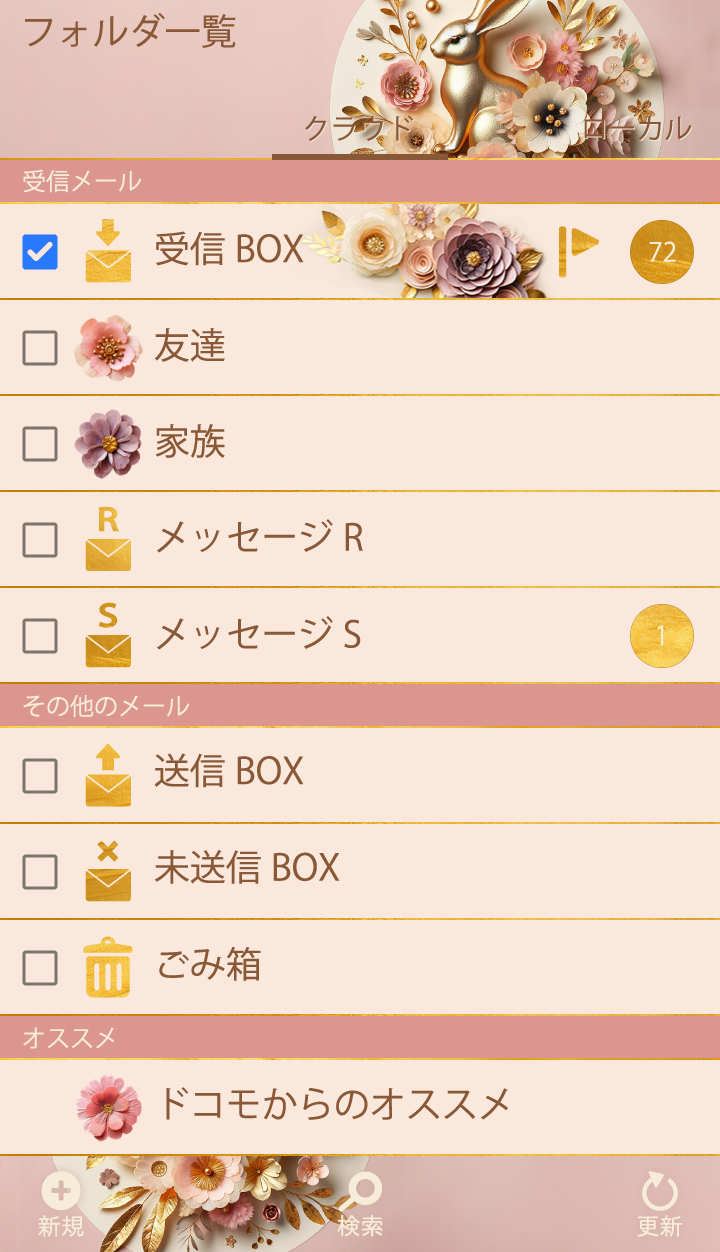720x1252 pixels.
Task: Tap the メッセージR envelope icon
Action: tap(108, 539)
